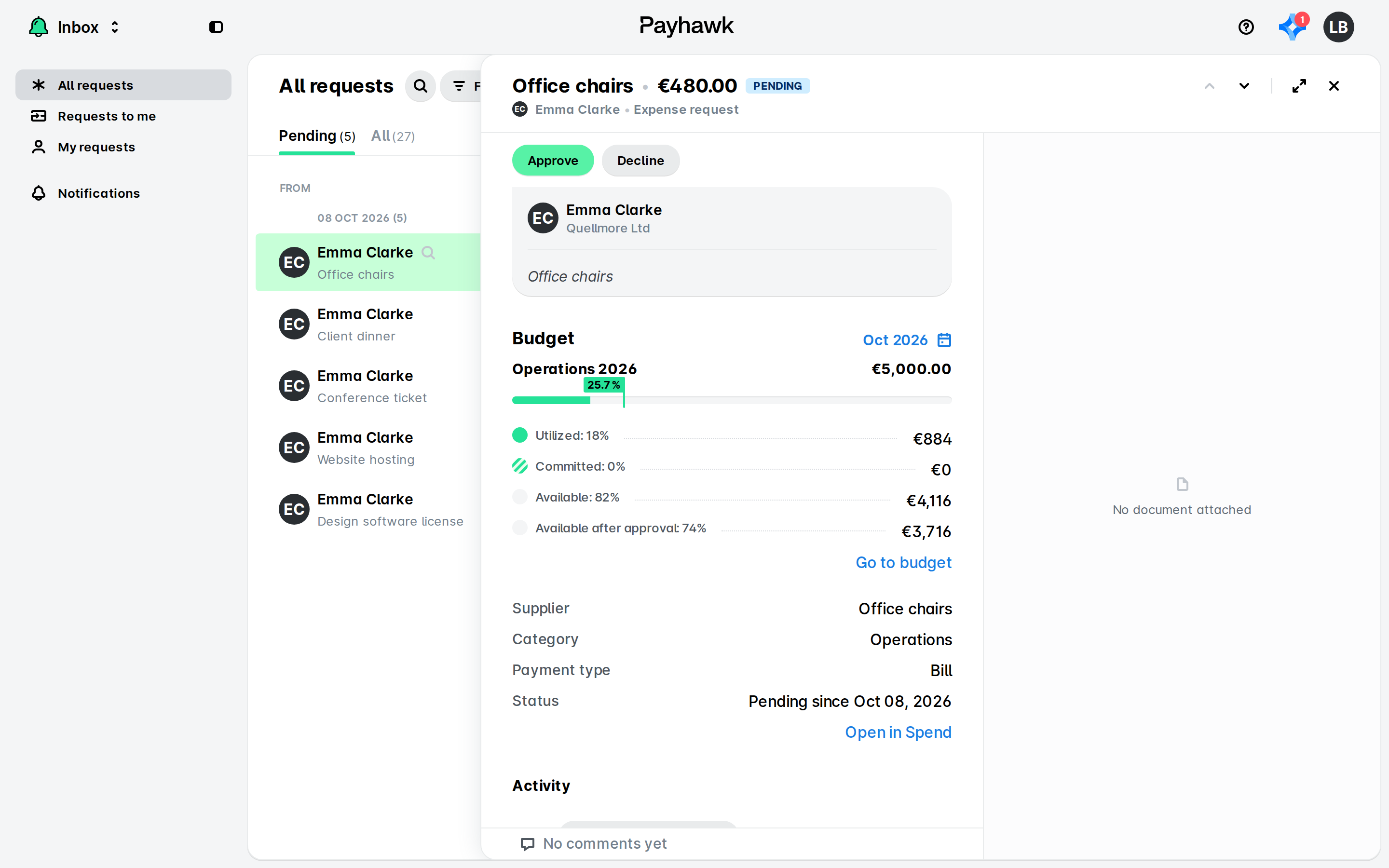Go to next request with down chevron

tap(1244, 86)
